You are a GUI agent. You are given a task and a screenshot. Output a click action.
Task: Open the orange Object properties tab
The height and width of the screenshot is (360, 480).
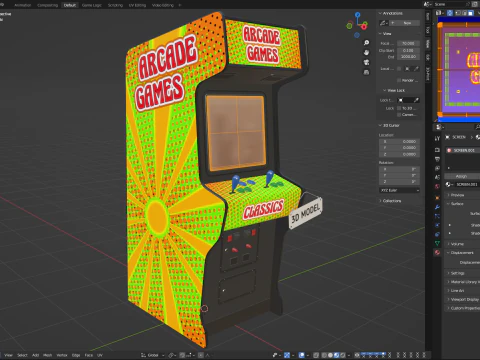tap(437, 198)
